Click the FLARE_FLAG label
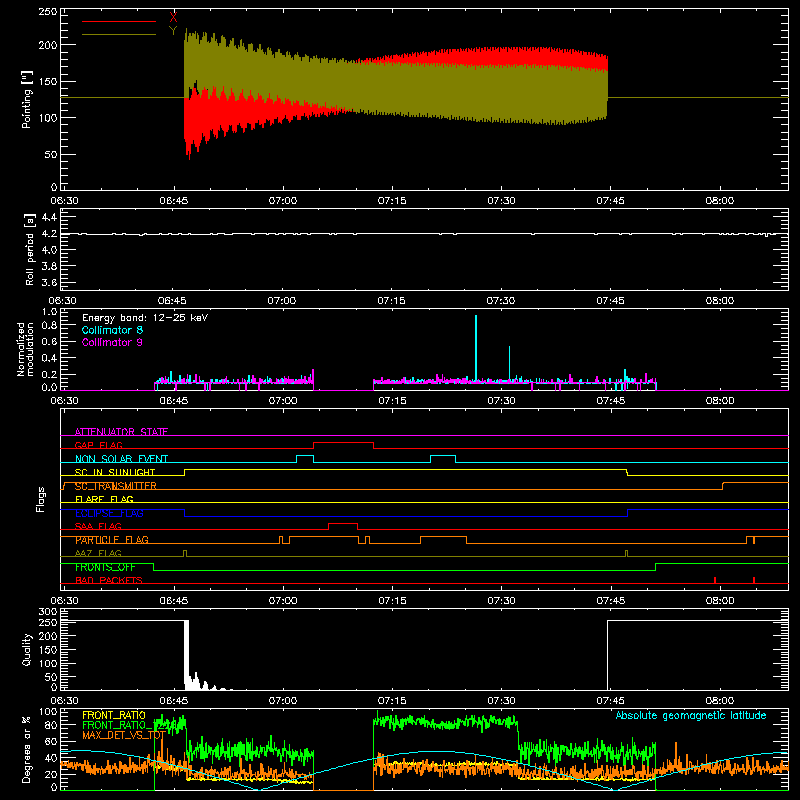Screen dimensions: 800x800 coord(104,499)
